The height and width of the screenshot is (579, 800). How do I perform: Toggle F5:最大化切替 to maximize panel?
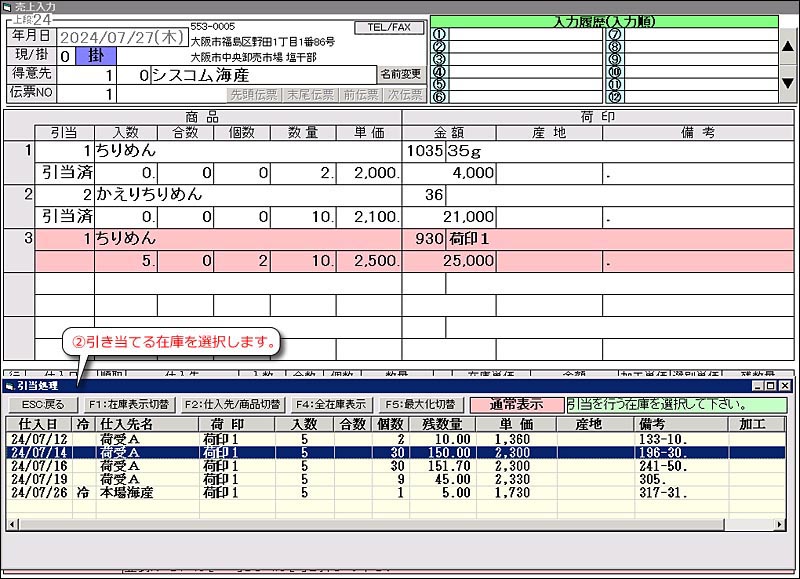pyautogui.click(x=419, y=405)
